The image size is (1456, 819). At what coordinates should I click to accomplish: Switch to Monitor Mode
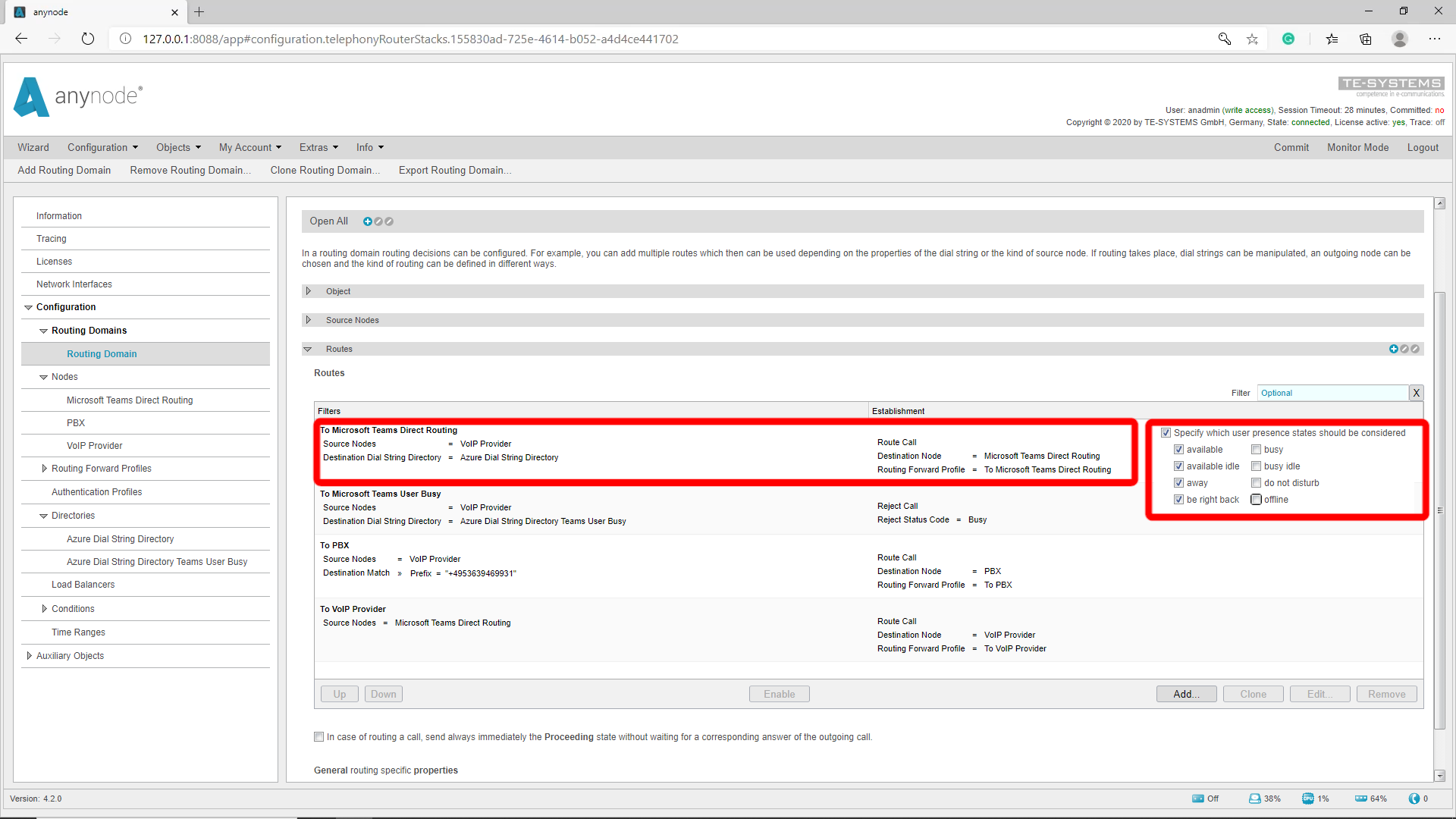tap(1357, 147)
